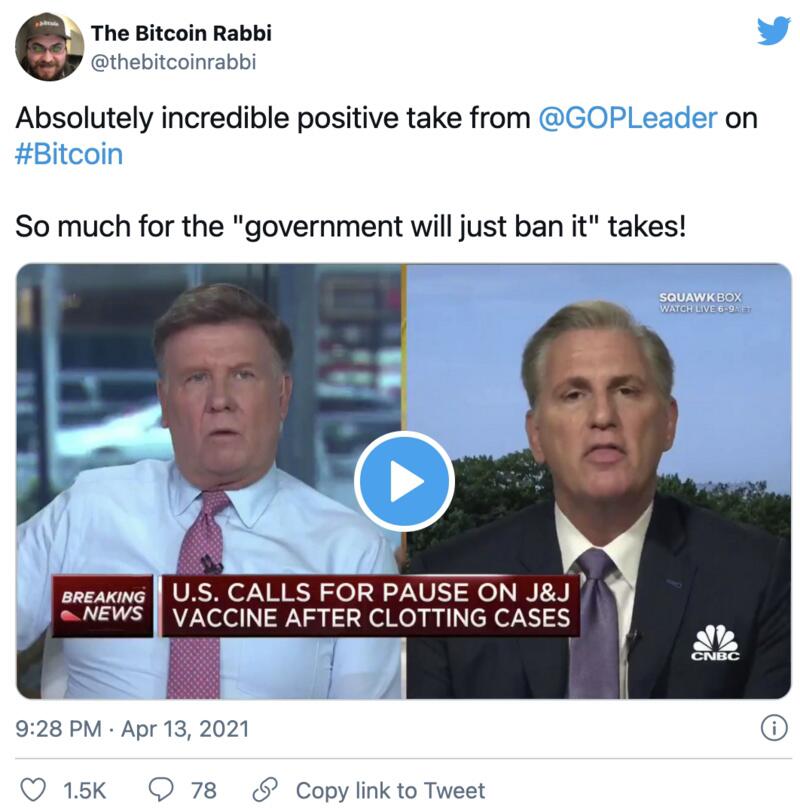The width and height of the screenshot is (800, 809).
Task: Open the @GOPLeader mention link
Action: [627, 118]
